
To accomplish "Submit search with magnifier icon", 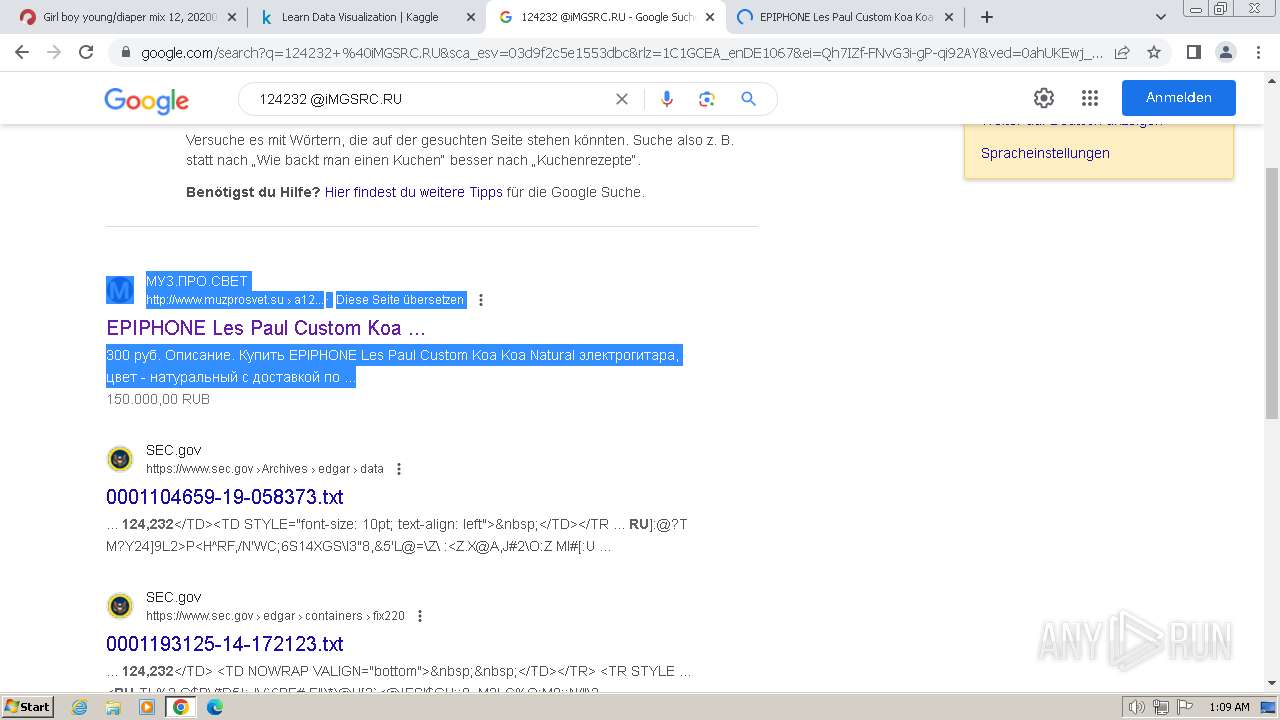I will 748,99.
